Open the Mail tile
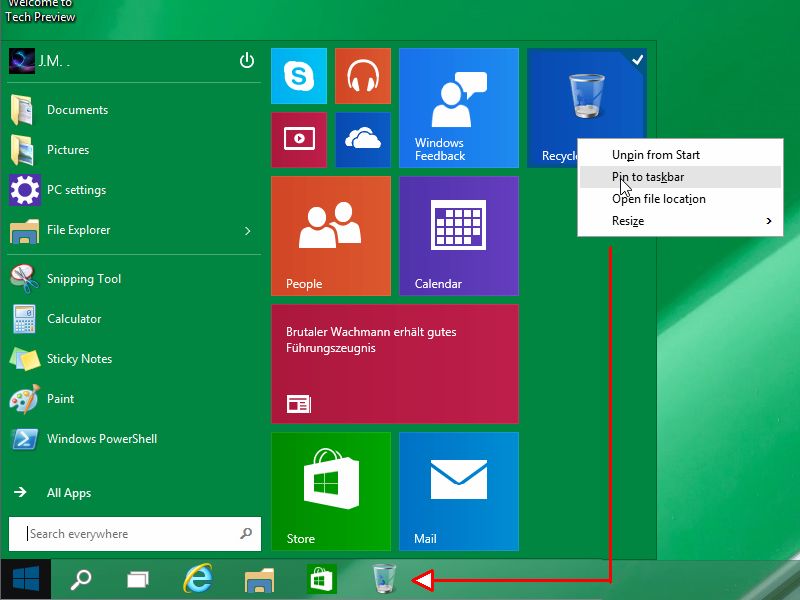Screen dimensions: 800x600 pos(459,491)
